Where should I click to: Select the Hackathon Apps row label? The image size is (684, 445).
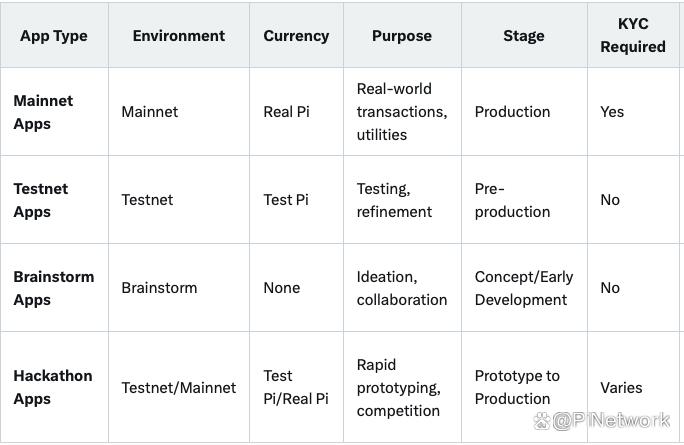pos(52,387)
